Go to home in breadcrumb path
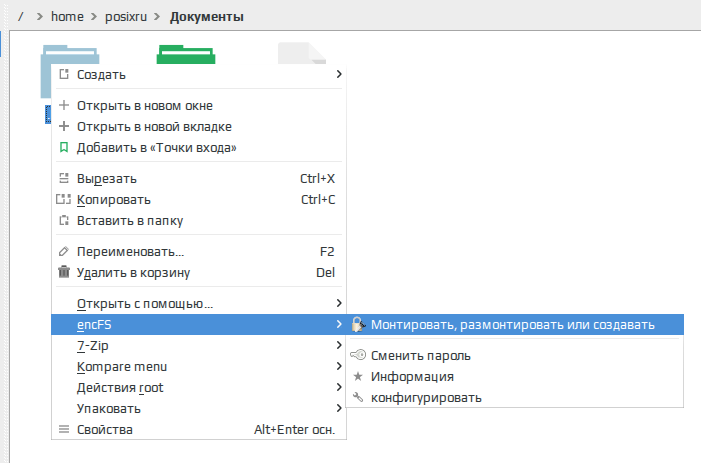Image resolution: width=701 pixels, height=463 pixels. point(67,17)
